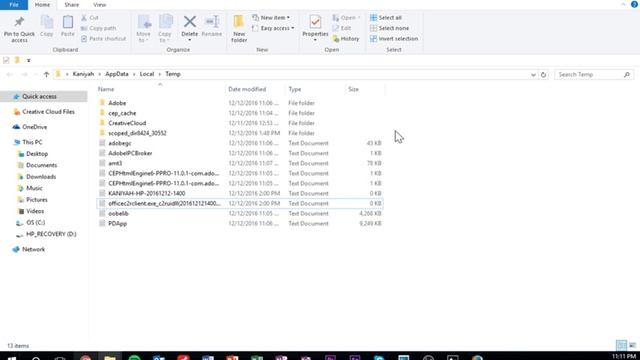Click the Properties quick toolbar checkmark icon
This screenshot has width=640, height=360.
point(6,60)
